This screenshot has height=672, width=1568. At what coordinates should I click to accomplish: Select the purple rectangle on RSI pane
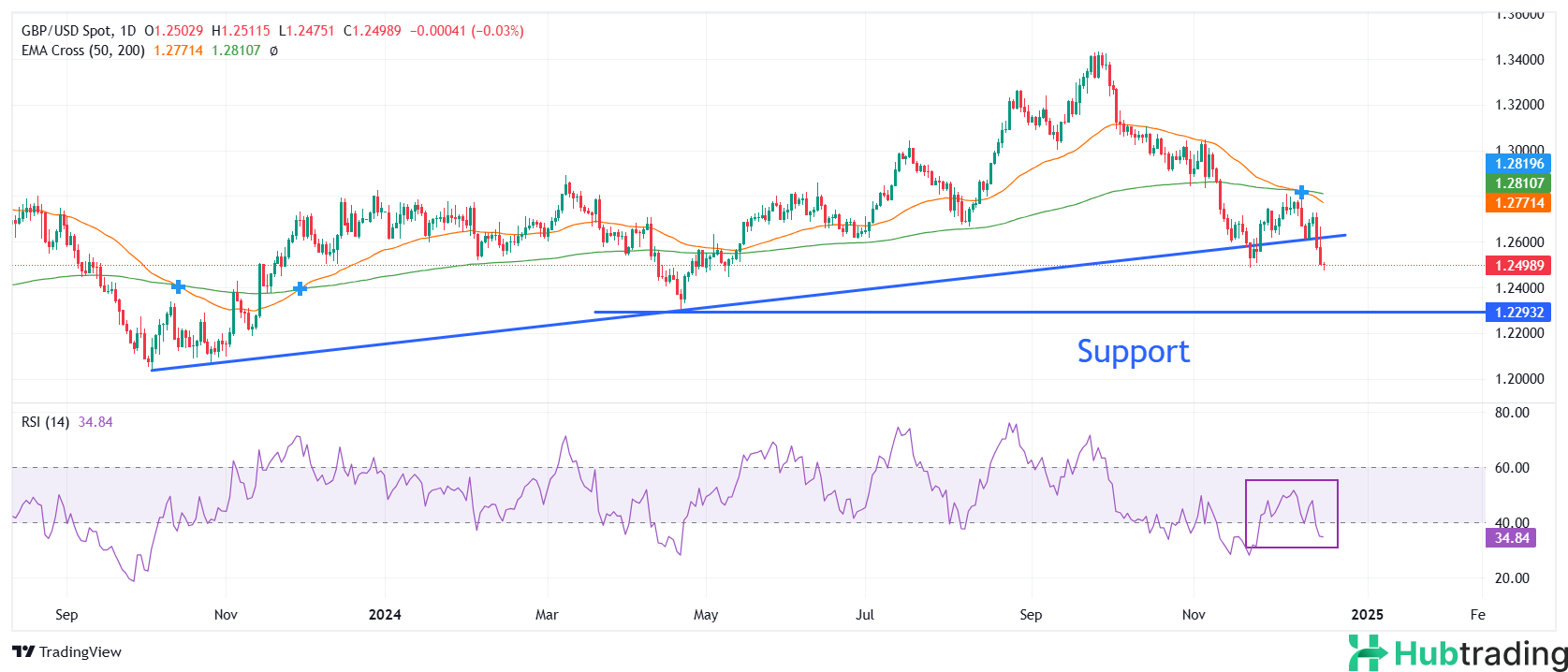point(1292,481)
